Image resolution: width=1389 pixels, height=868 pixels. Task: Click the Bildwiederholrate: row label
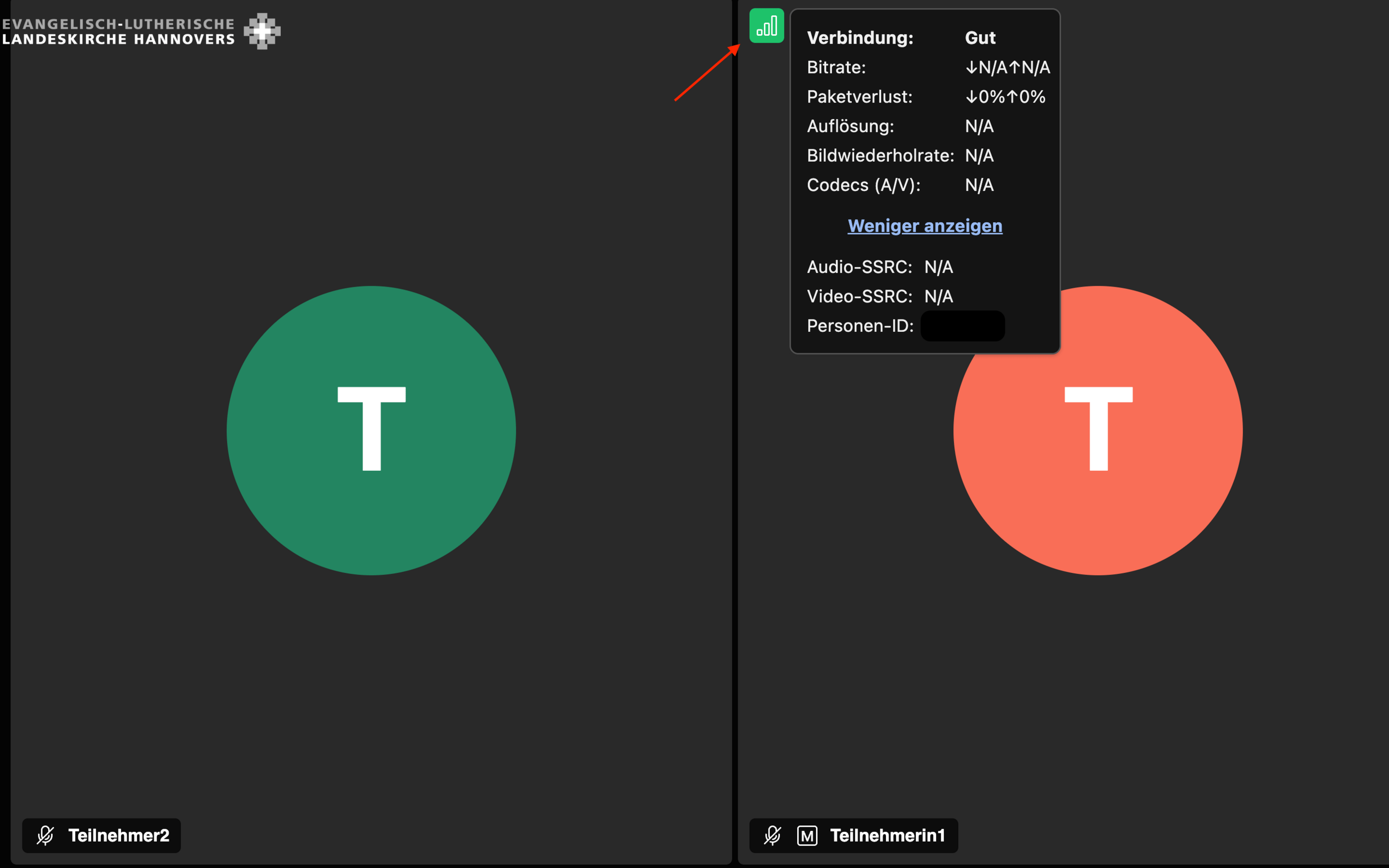tap(881, 156)
